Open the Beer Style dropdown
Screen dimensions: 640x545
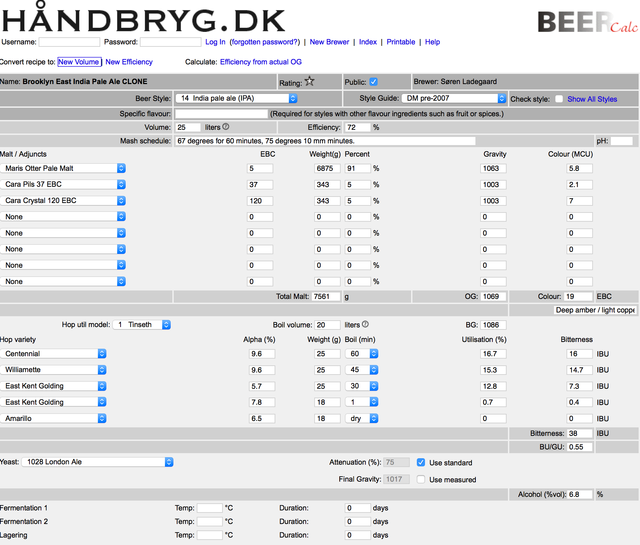coord(236,98)
